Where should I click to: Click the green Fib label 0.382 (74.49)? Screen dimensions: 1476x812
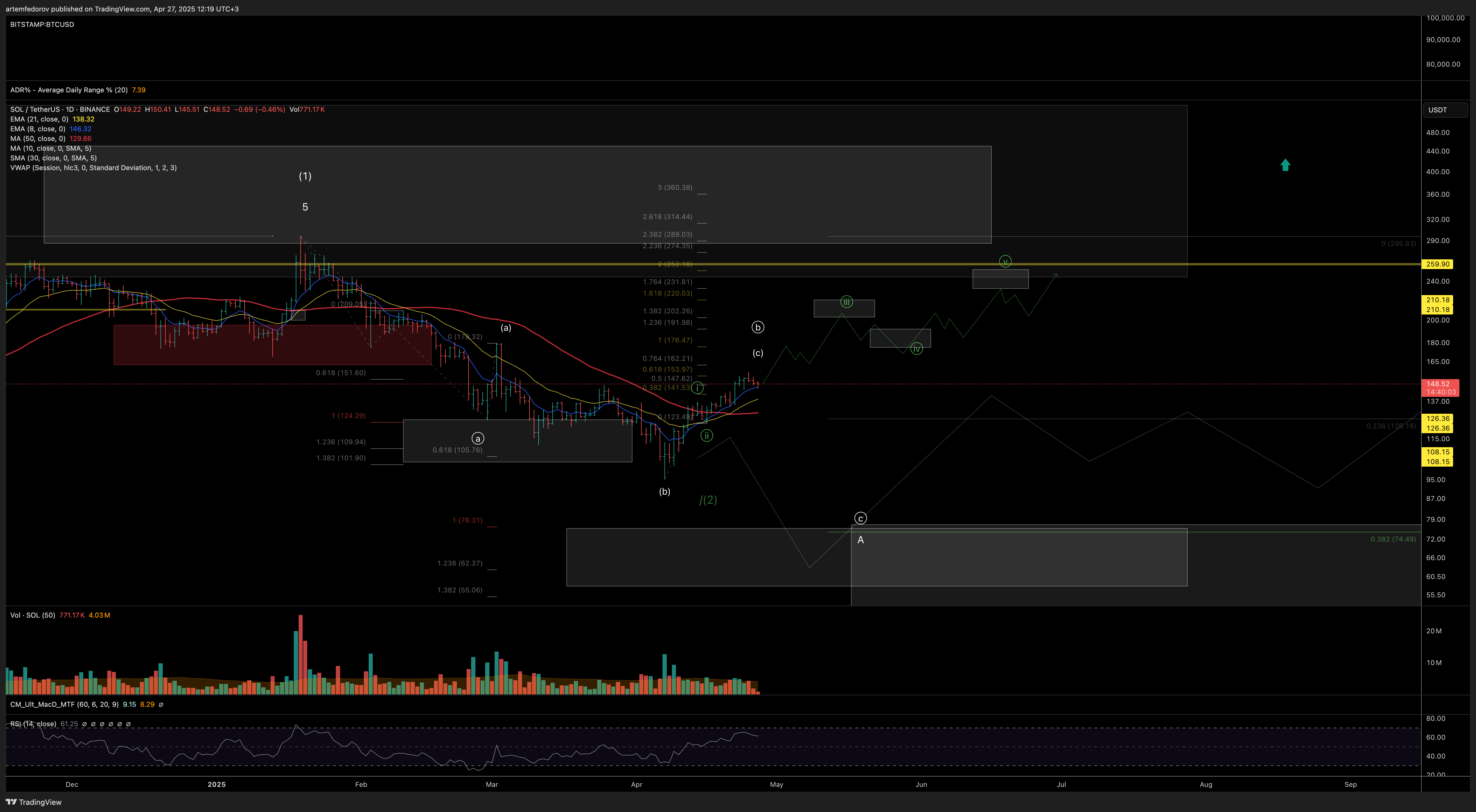coord(1393,540)
